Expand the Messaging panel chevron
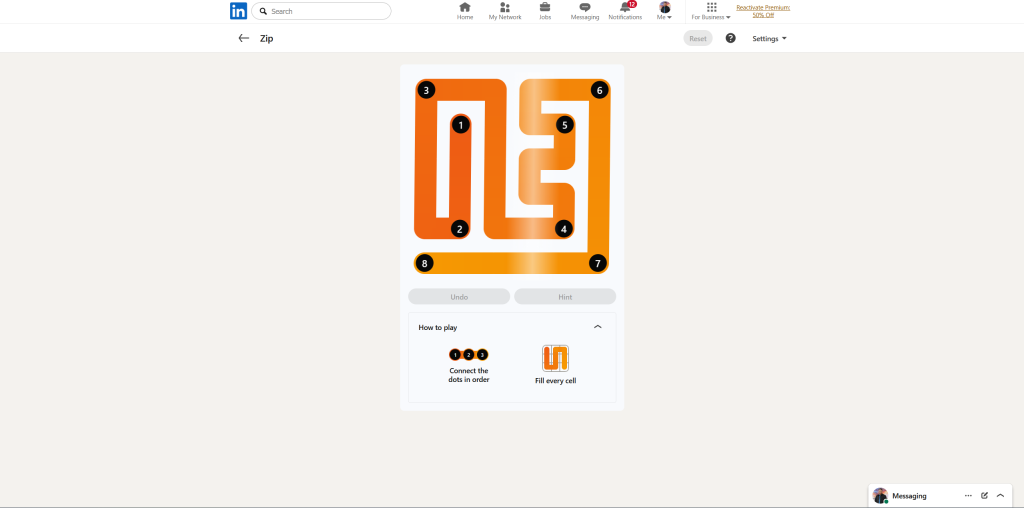The width and height of the screenshot is (1024, 508). [x=1000, y=495]
